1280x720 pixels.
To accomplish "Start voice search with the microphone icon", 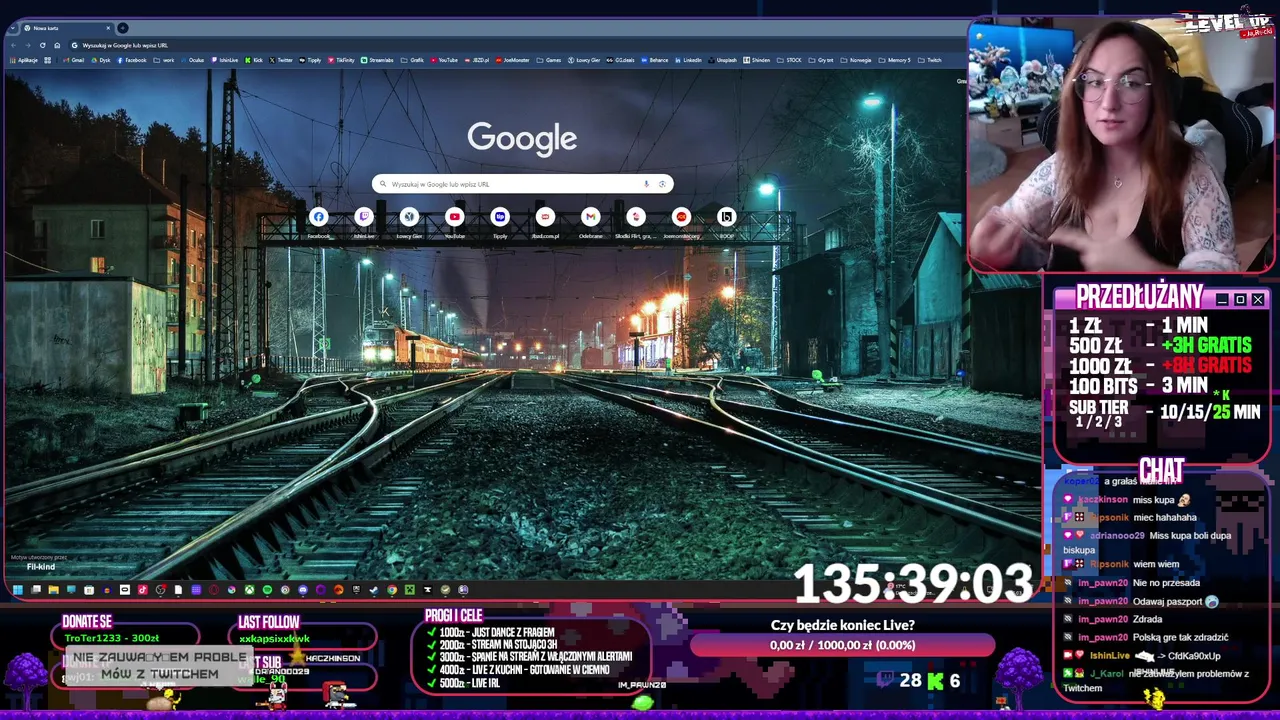I will [647, 184].
